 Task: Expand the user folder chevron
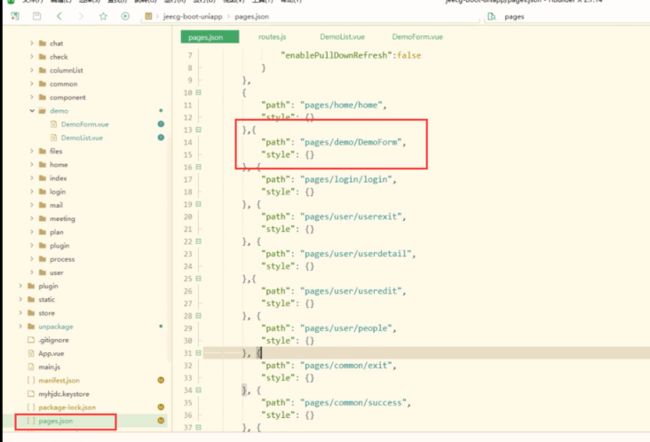click(32, 272)
